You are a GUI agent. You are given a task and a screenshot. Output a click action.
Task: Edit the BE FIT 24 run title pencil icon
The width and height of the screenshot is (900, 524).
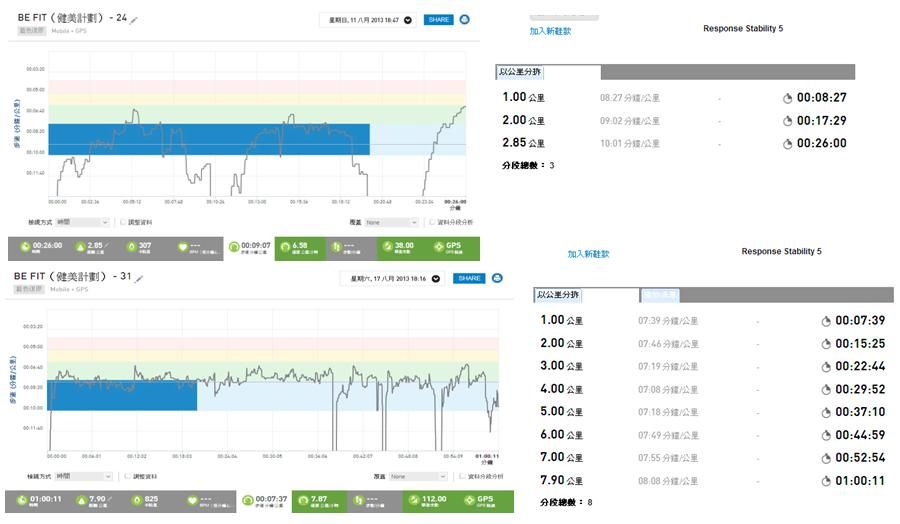click(134, 21)
